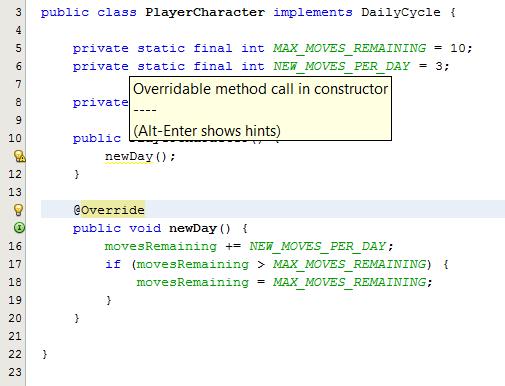Viewport: 505px width, 386px height.
Task: Click the 'if' keyword on line 17
Action: point(112,264)
